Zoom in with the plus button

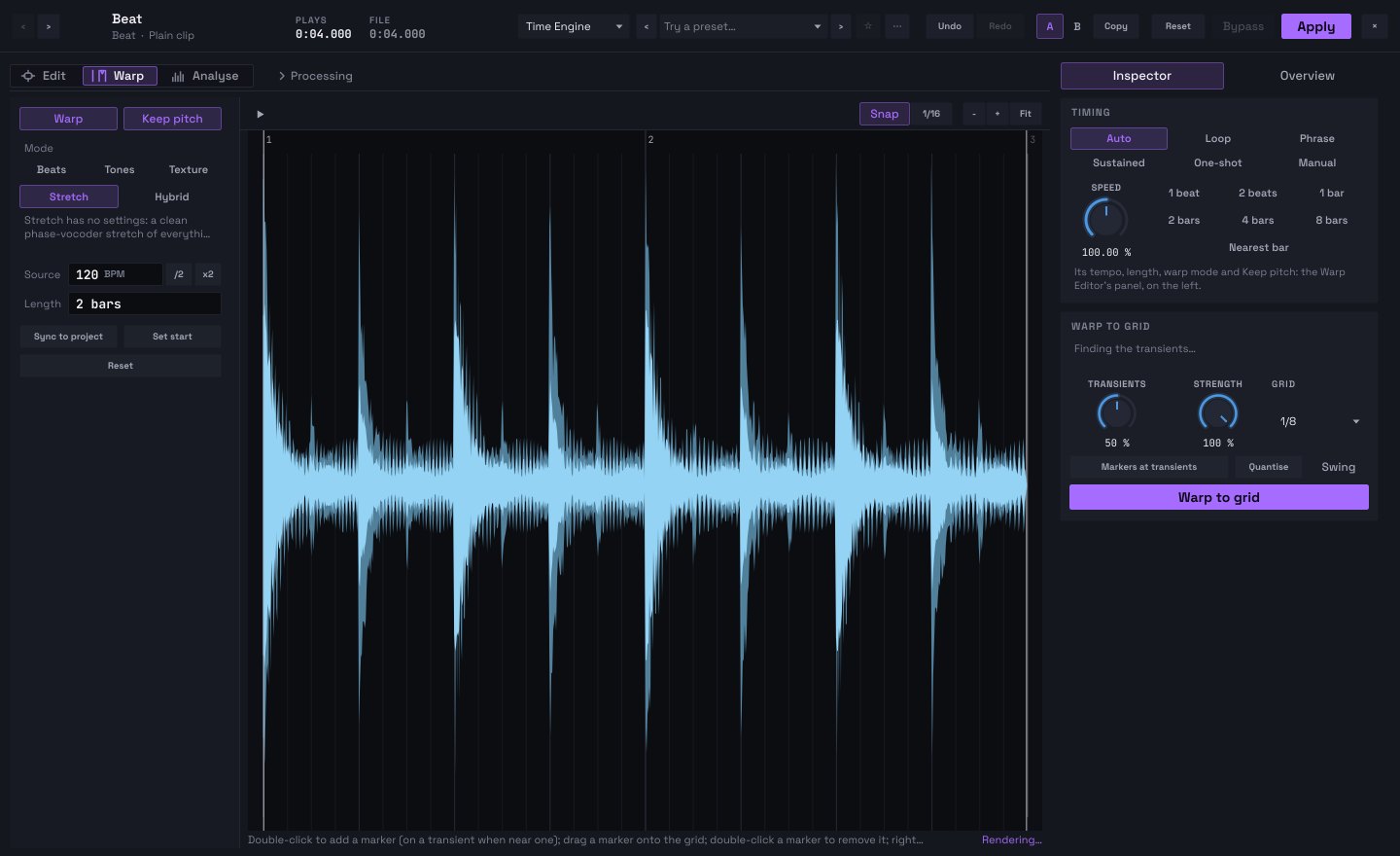coord(997,115)
